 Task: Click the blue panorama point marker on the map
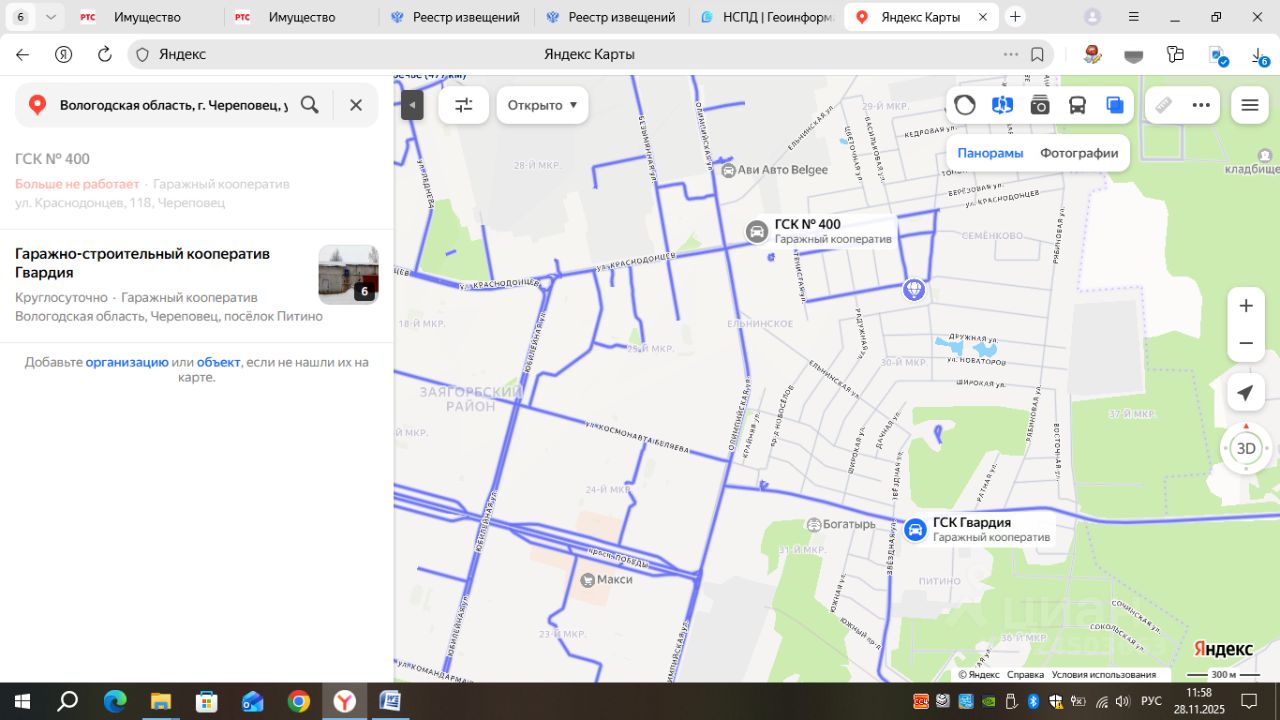913,290
